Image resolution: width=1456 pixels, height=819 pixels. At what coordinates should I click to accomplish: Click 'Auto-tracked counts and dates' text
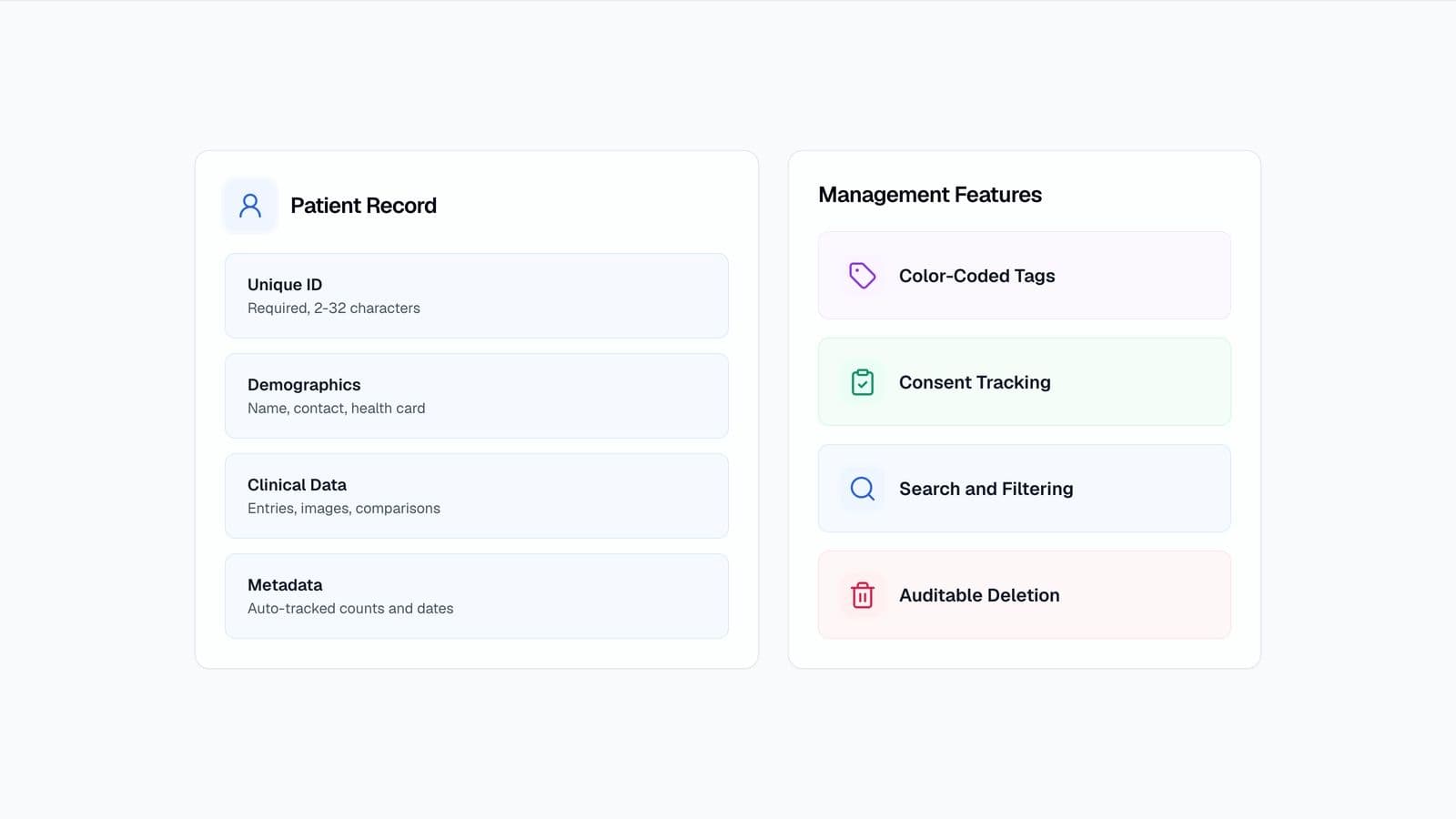(350, 609)
